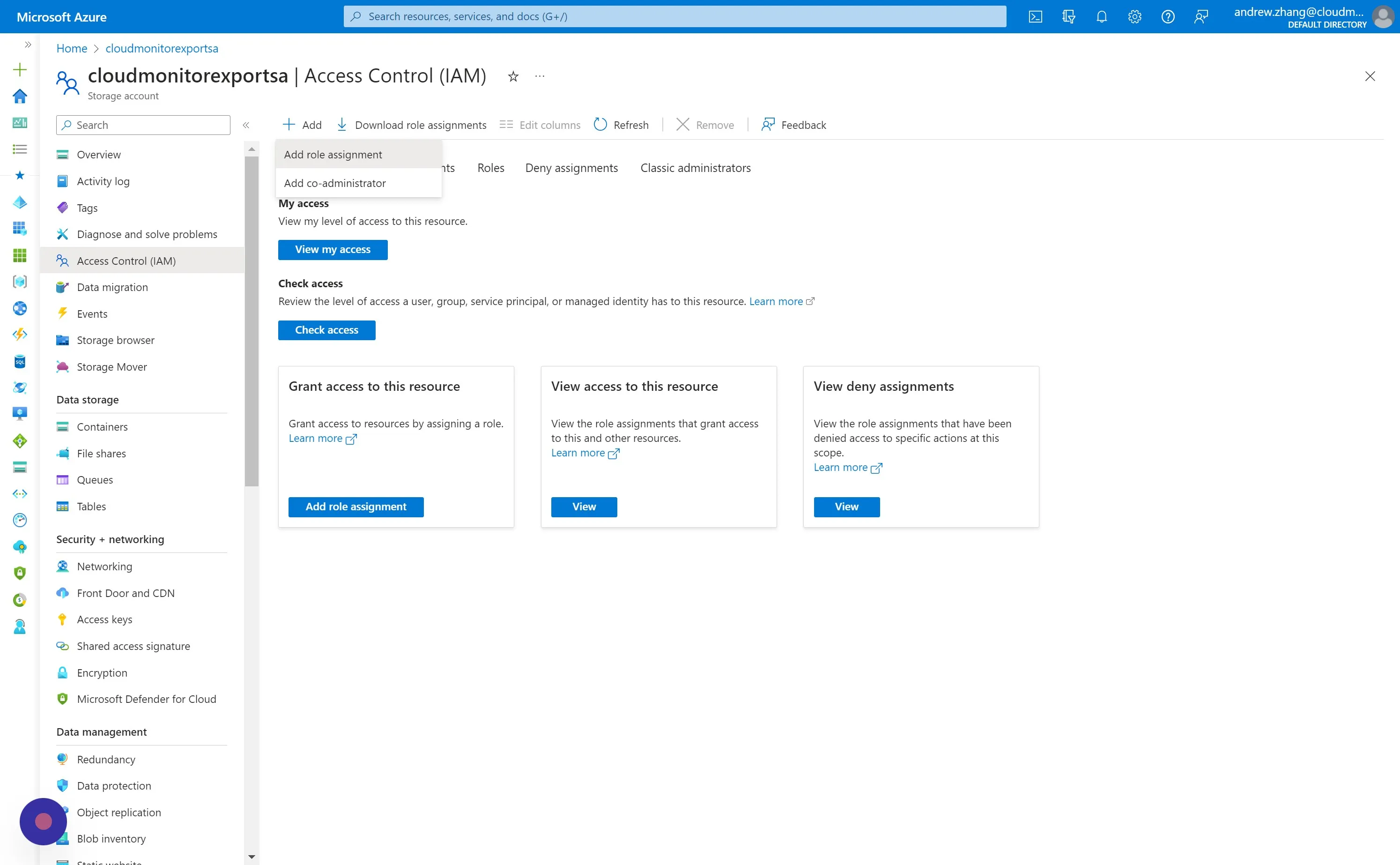The width and height of the screenshot is (1400, 865).
Task: Open Shared access signature menu item
Action: pyautogui.click(x=142, y=647)
